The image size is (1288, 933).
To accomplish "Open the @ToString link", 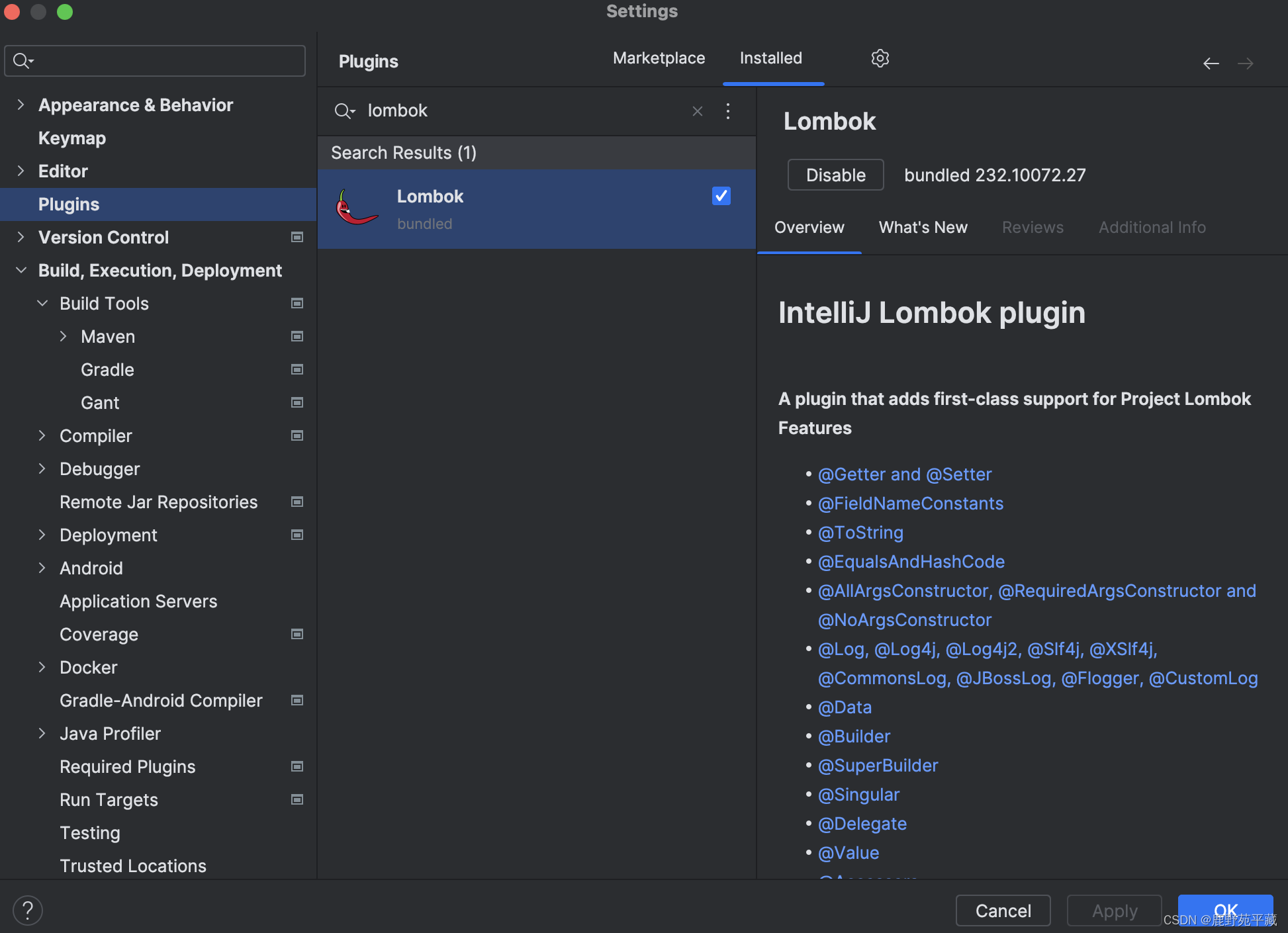I will 860,533.
